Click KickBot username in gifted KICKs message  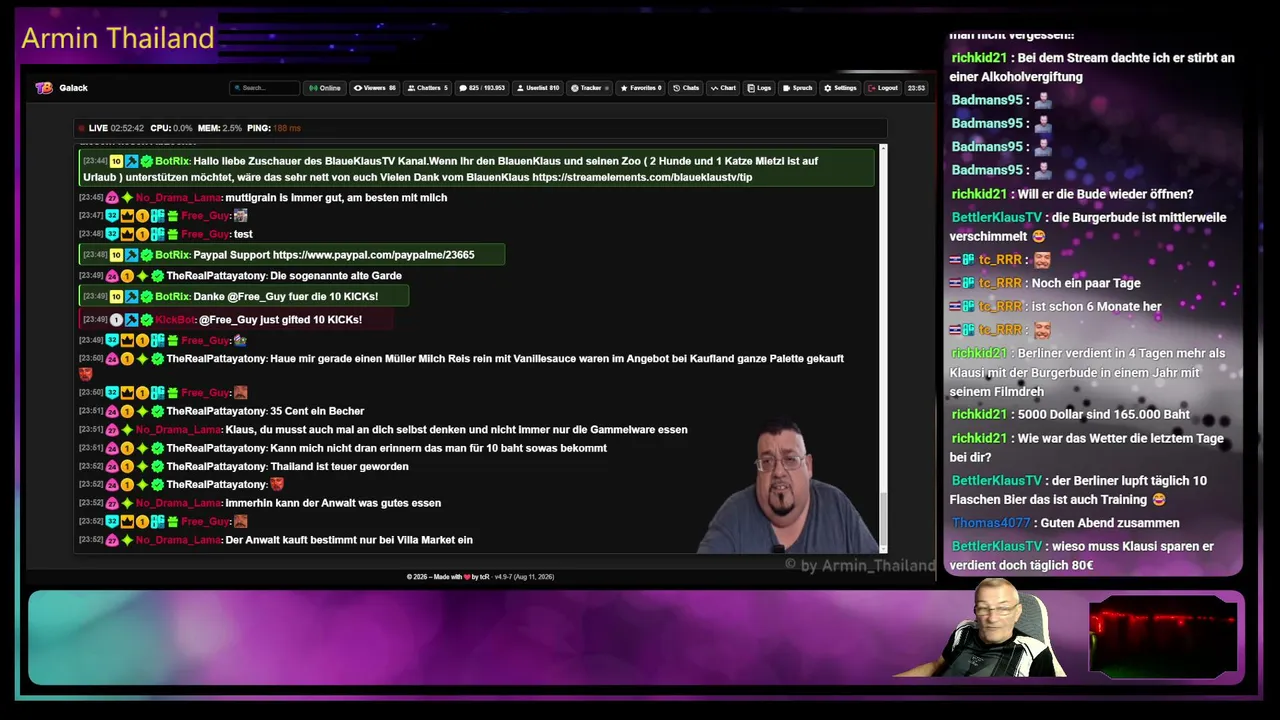tap(175, 320)
